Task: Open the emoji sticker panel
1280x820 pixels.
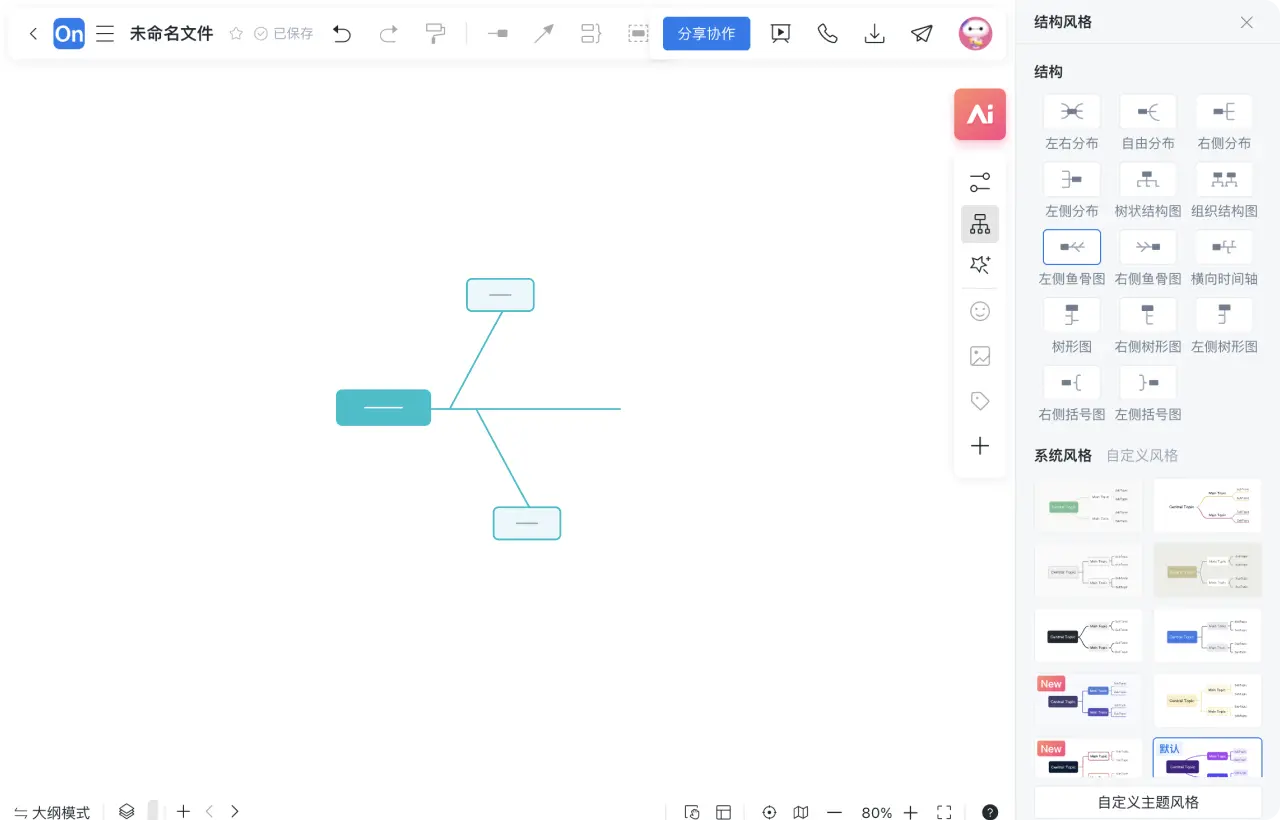Action: [x=980, y=311]
